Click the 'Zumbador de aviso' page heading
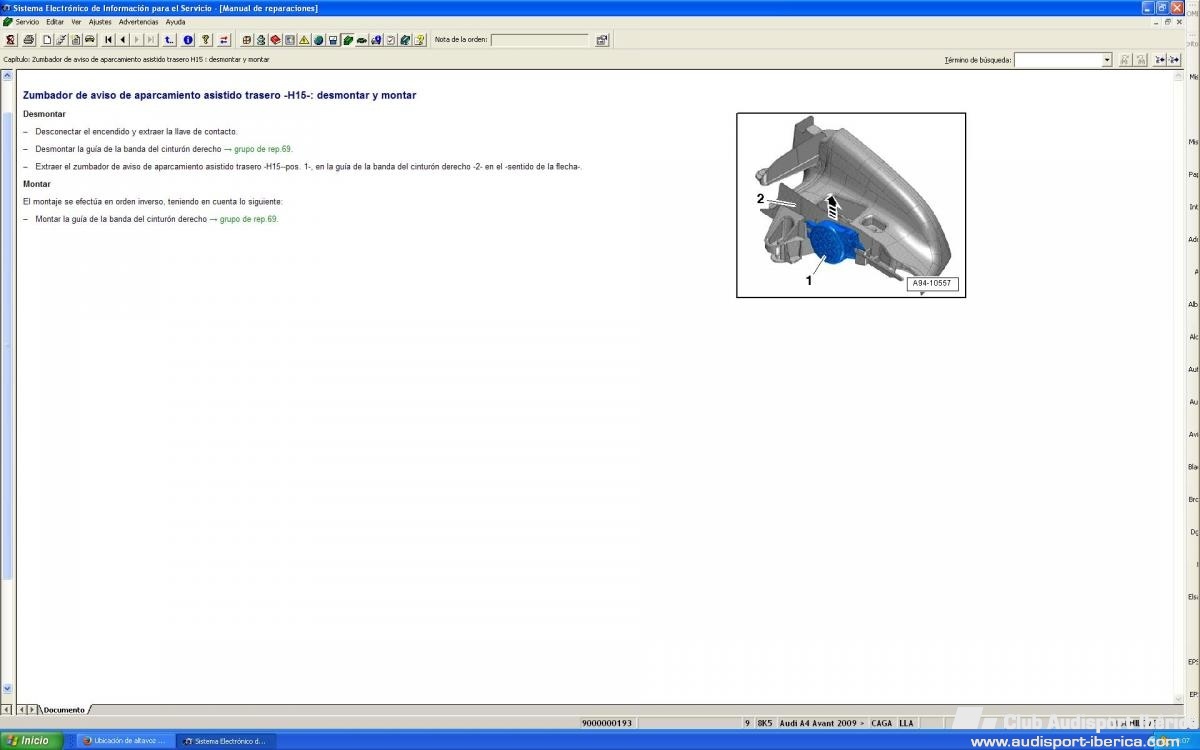Screen dimensions: 1200x750 (x=219, y=95)
